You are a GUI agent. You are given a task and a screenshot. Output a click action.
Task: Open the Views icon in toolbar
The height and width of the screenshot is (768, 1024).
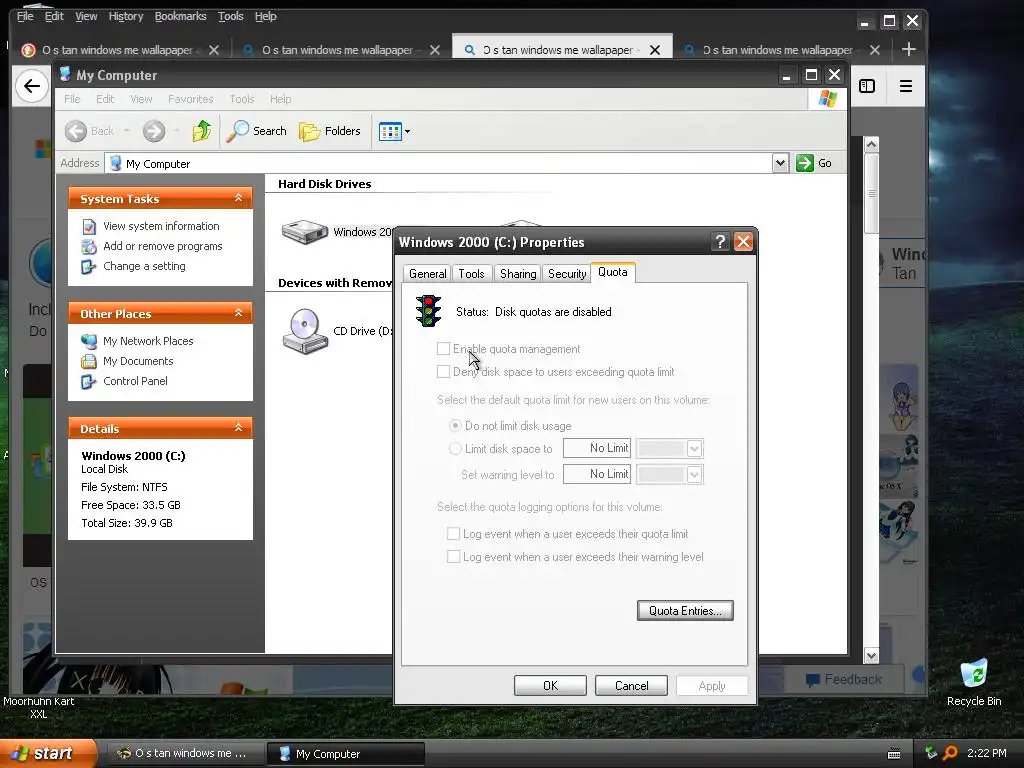pyautogui.click(x=390, y=131)
